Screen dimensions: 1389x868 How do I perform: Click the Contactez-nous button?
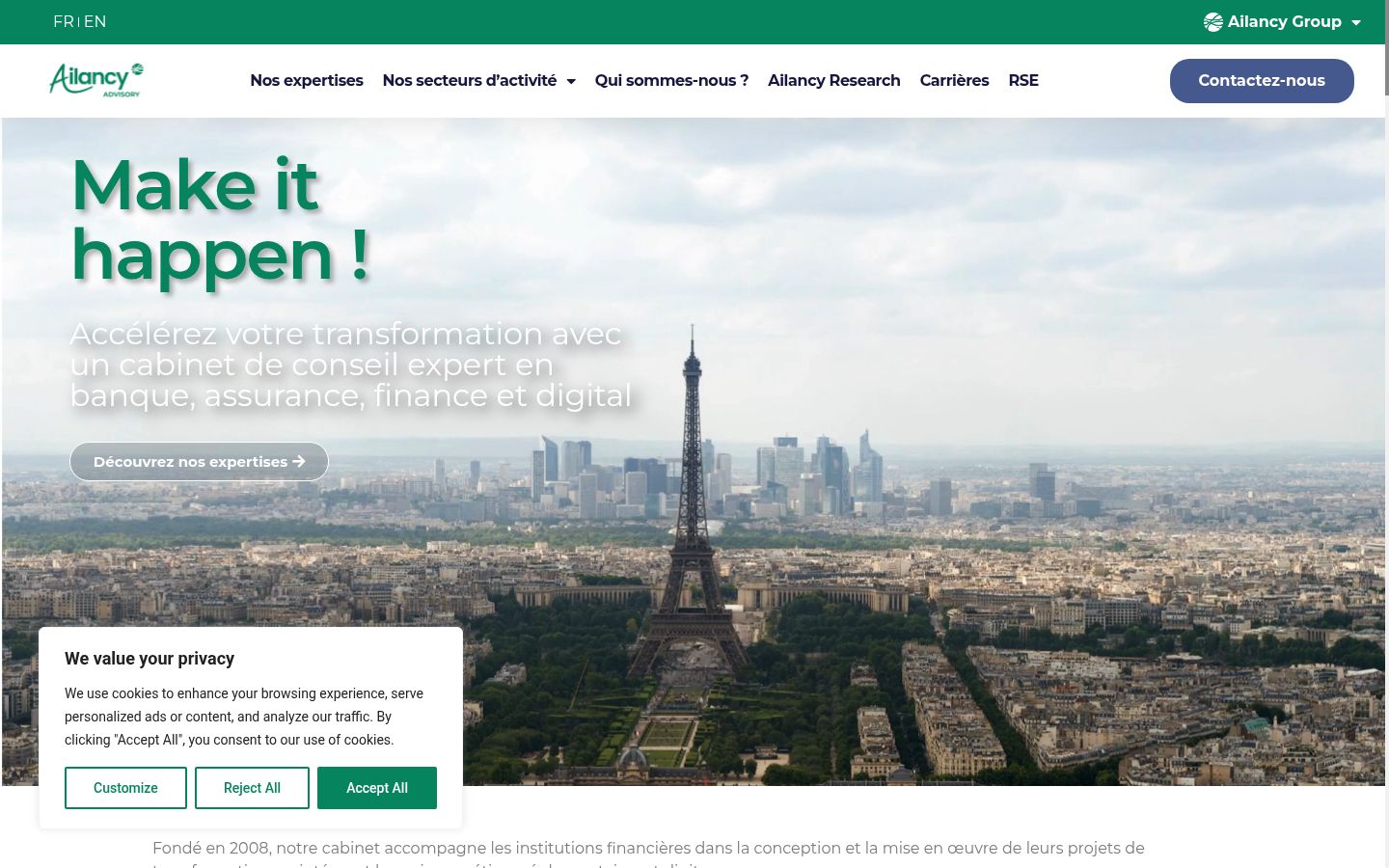(1262, 81)
